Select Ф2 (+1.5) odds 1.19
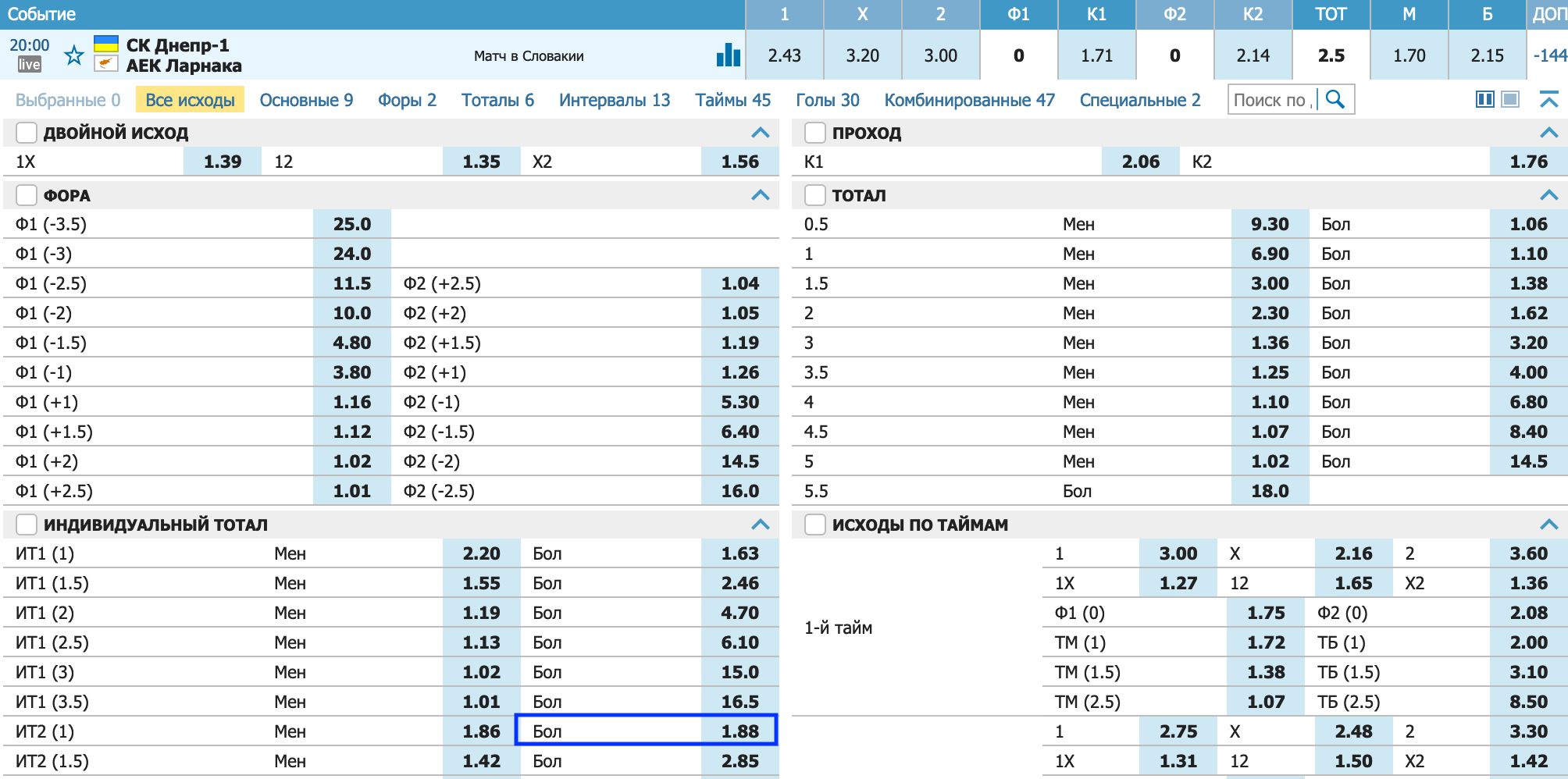This screenshot has height=779, width=1568. coord(740,343)
